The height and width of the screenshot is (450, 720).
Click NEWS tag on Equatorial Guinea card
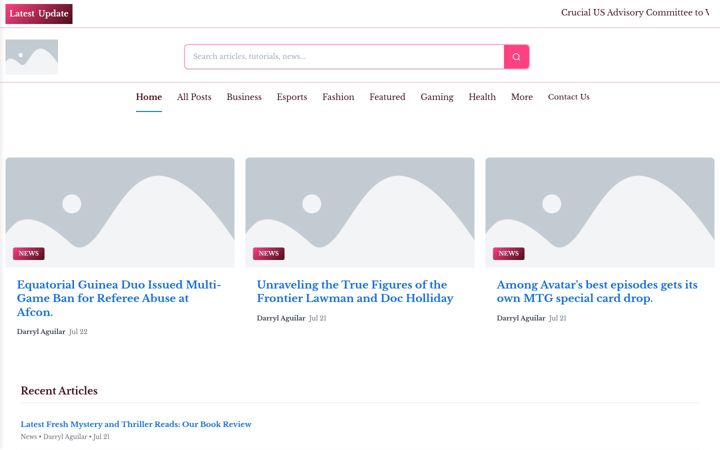pos(28,253)
